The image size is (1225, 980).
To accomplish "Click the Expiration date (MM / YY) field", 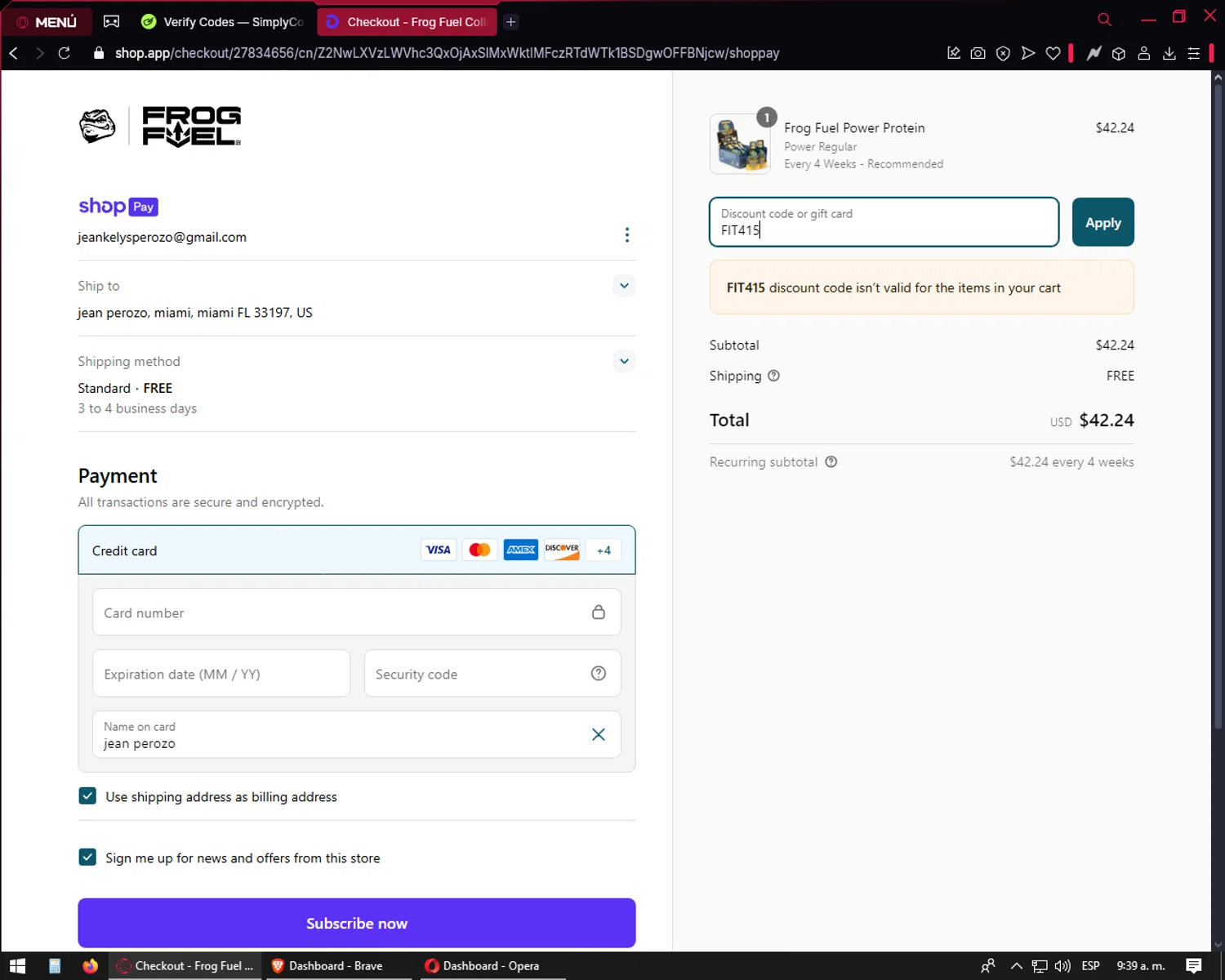I will (221, 674).
